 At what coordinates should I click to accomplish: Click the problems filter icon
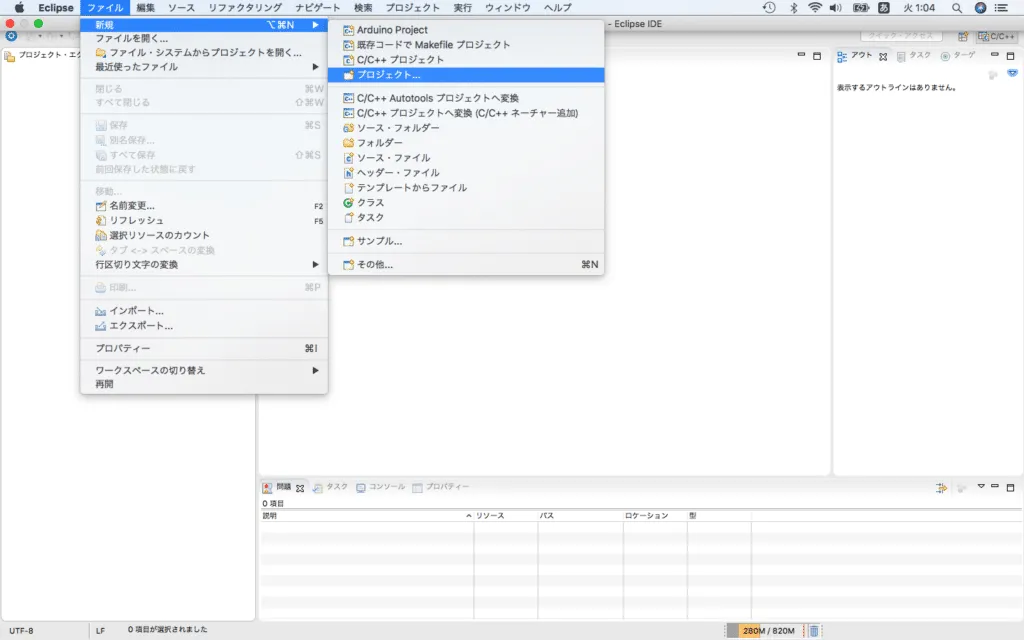point(941,488)
